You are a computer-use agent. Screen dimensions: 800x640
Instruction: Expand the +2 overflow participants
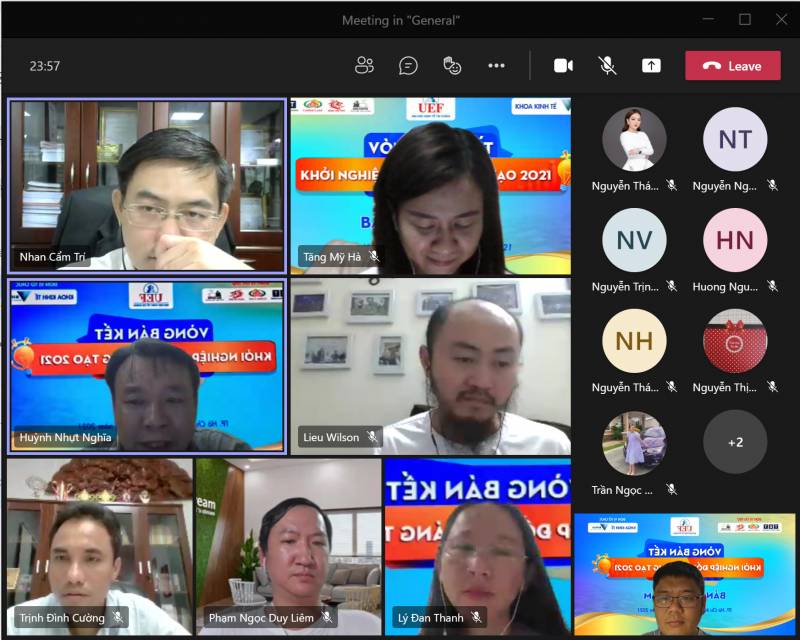coord(735,441)
